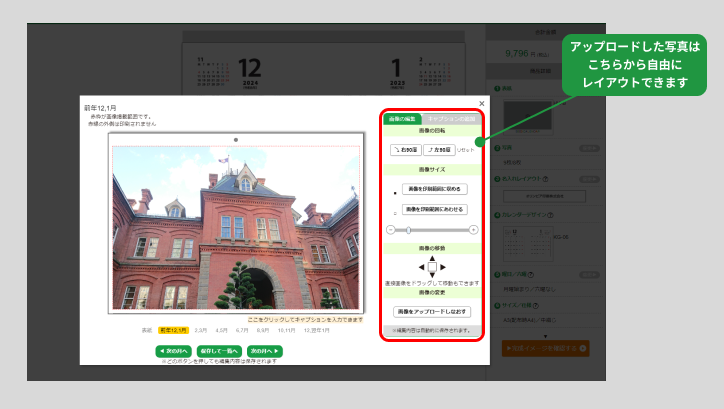Reset the image rotation
Viewport: 724px width, 409px height.
tap(466, 149)
